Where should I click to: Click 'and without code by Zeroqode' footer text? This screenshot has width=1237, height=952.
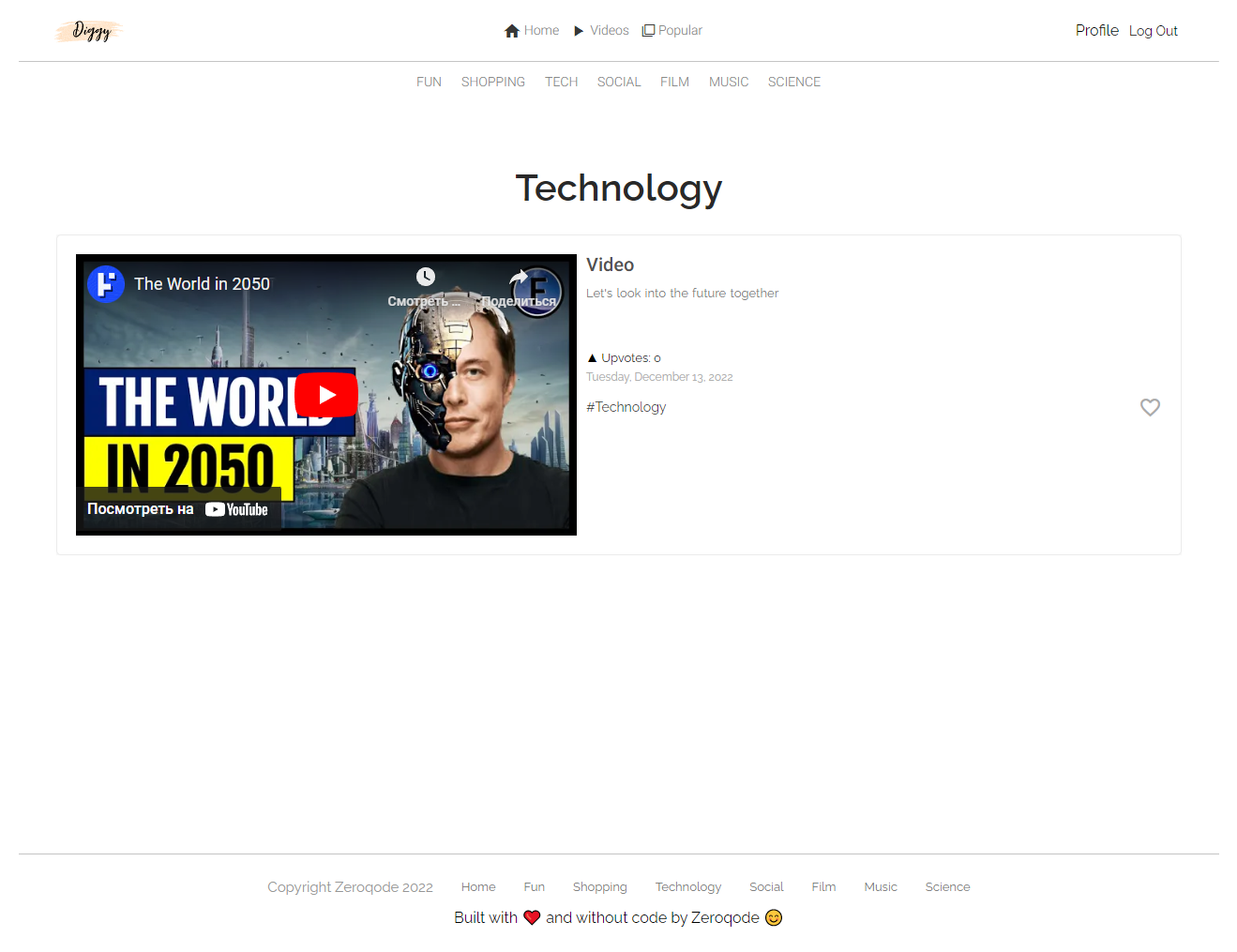coord(653,918)
